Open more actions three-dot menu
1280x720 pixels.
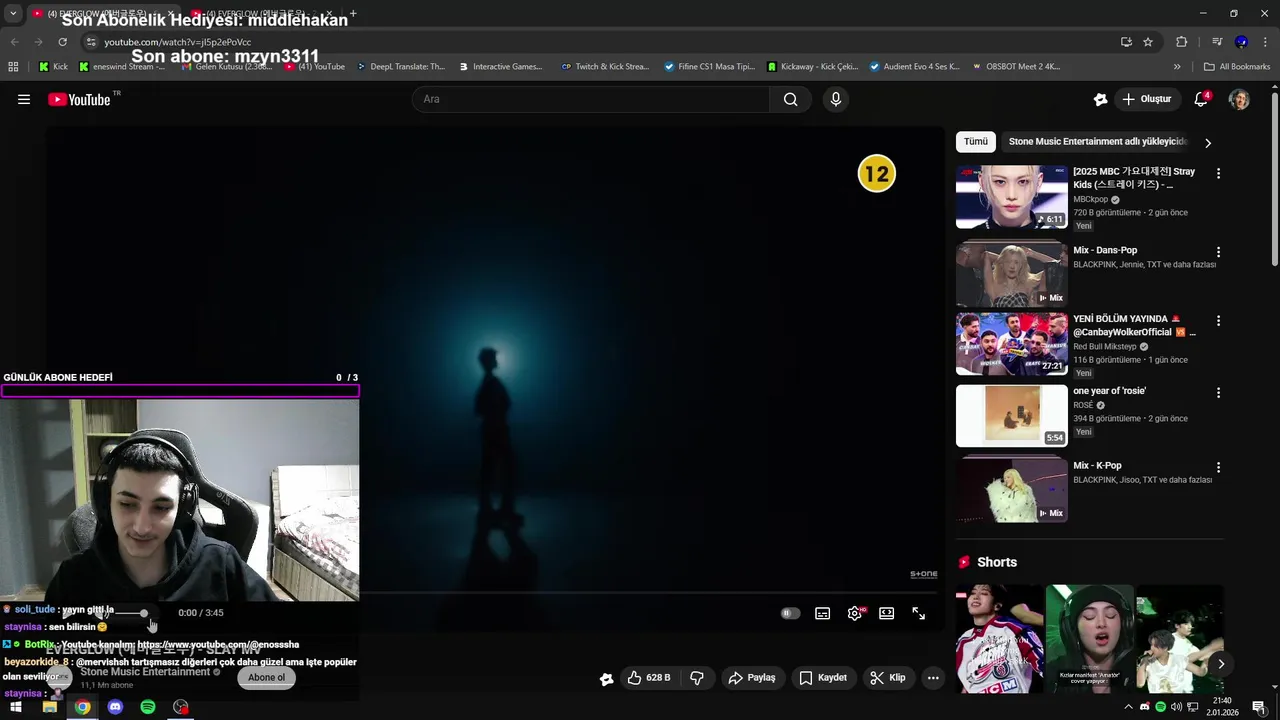click(x=933, y=678)
